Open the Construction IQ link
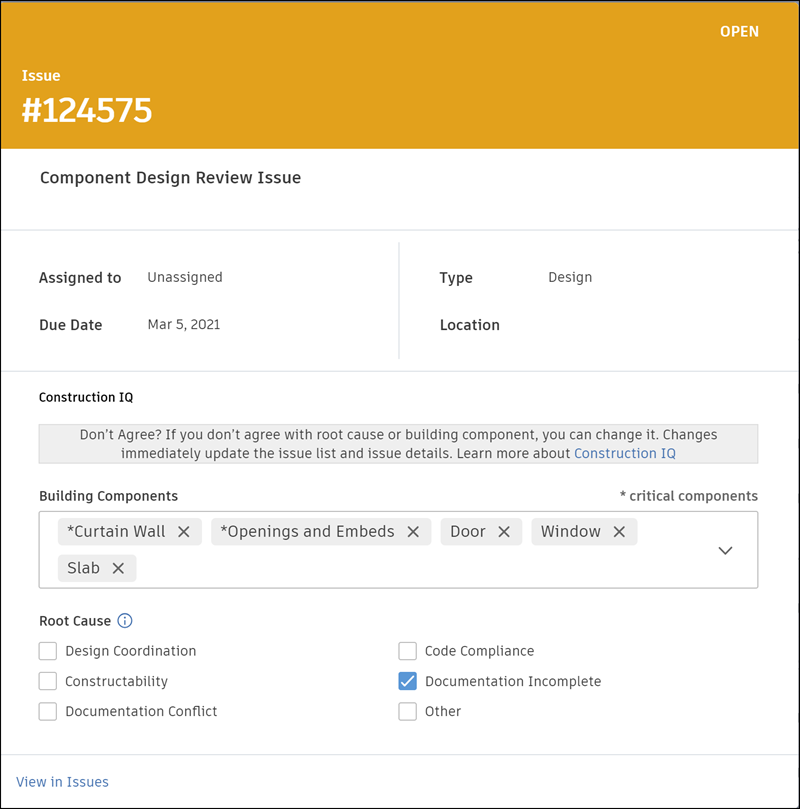Image resolution: width=800 pixels, height=809 pixels. click(x=625, y=454)
